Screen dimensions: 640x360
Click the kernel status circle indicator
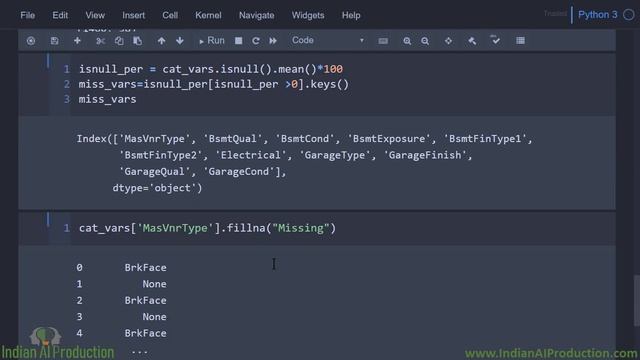[x=629, y=15]
